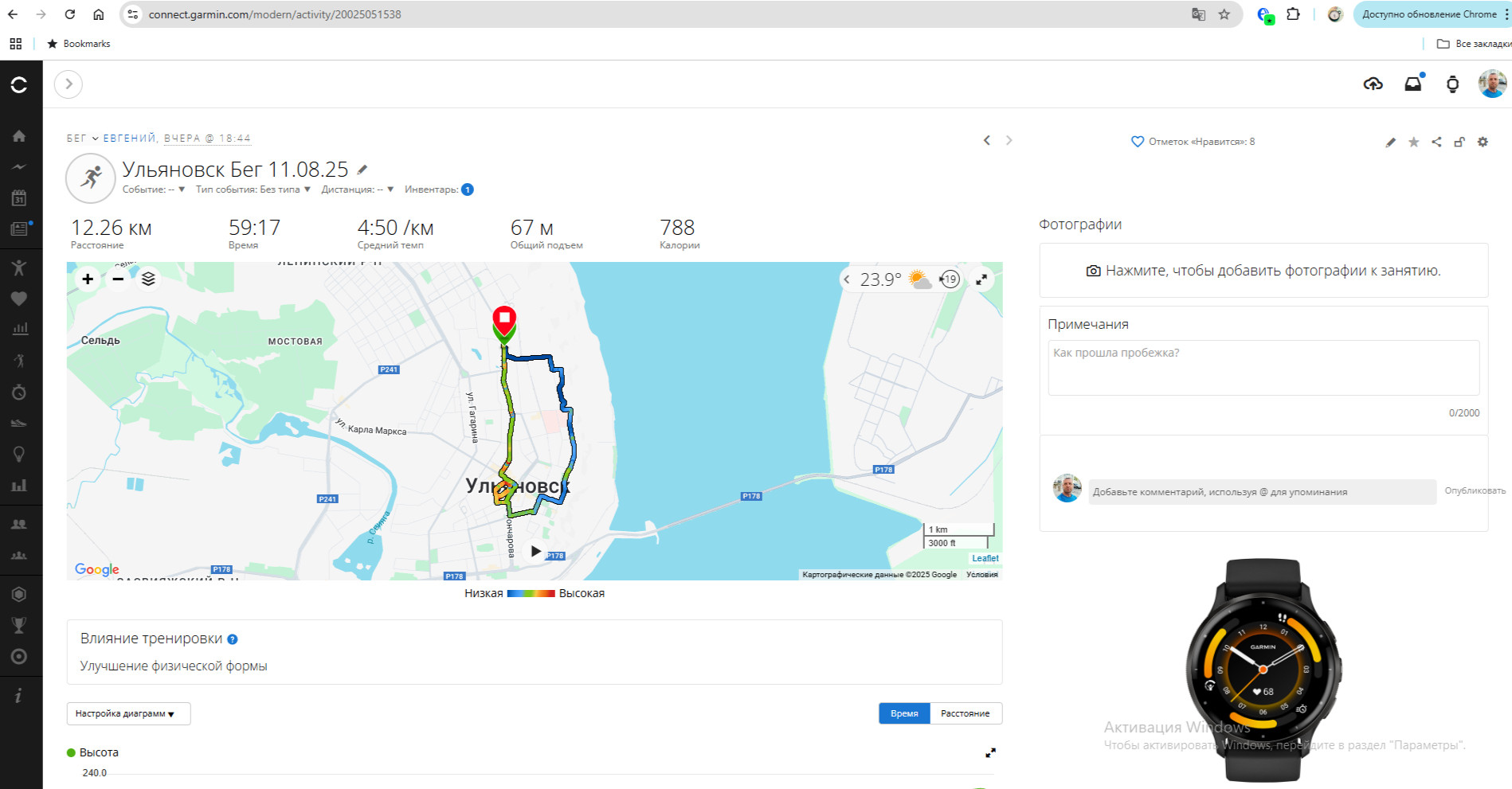This screenshot has width=1512, height=789.
Task: Open browser extensions puzzle icon
Action: (x=1293, y=14)
